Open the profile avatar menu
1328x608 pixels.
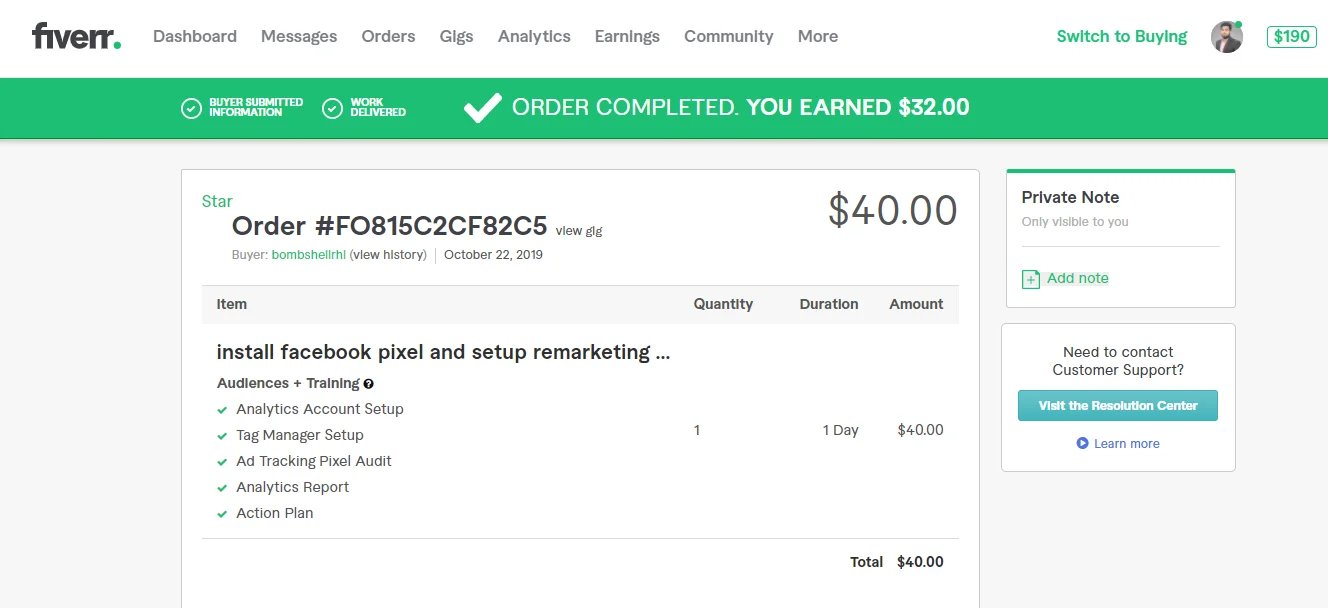click(x=1226, y=37)
